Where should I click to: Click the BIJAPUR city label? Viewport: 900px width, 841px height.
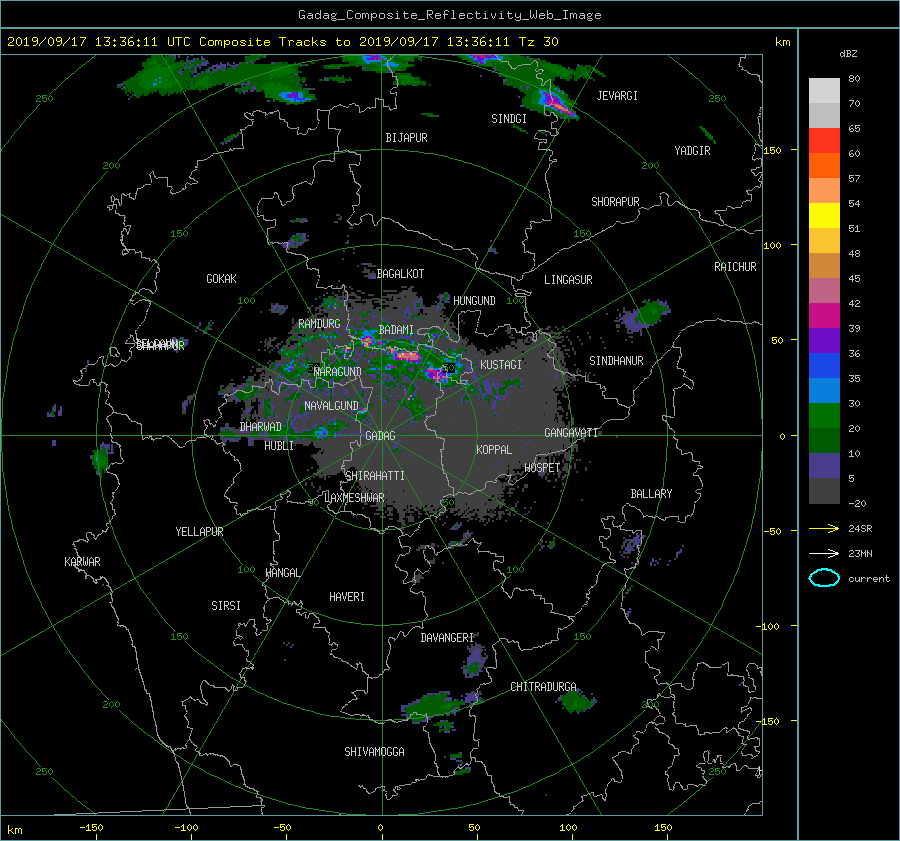pos(406,138)
